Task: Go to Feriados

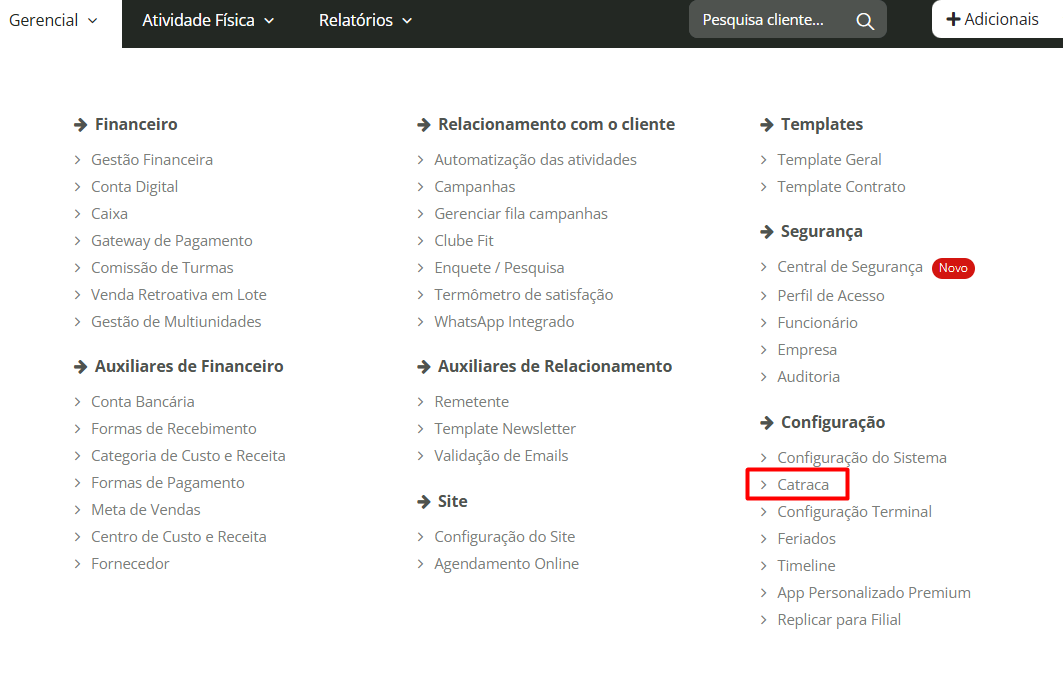Action: [806, 539]
